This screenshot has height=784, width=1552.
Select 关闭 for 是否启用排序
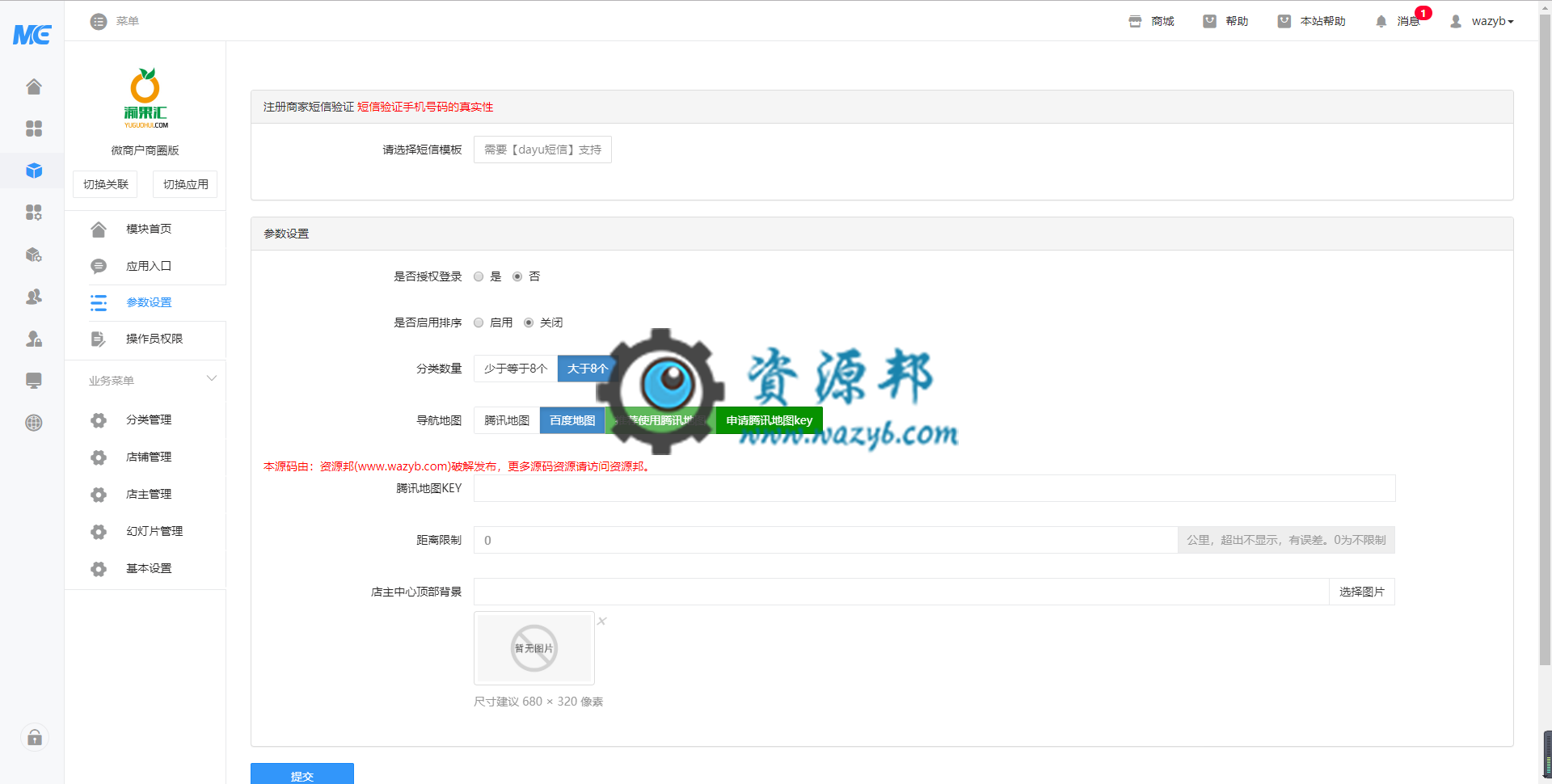pos(529,322)
